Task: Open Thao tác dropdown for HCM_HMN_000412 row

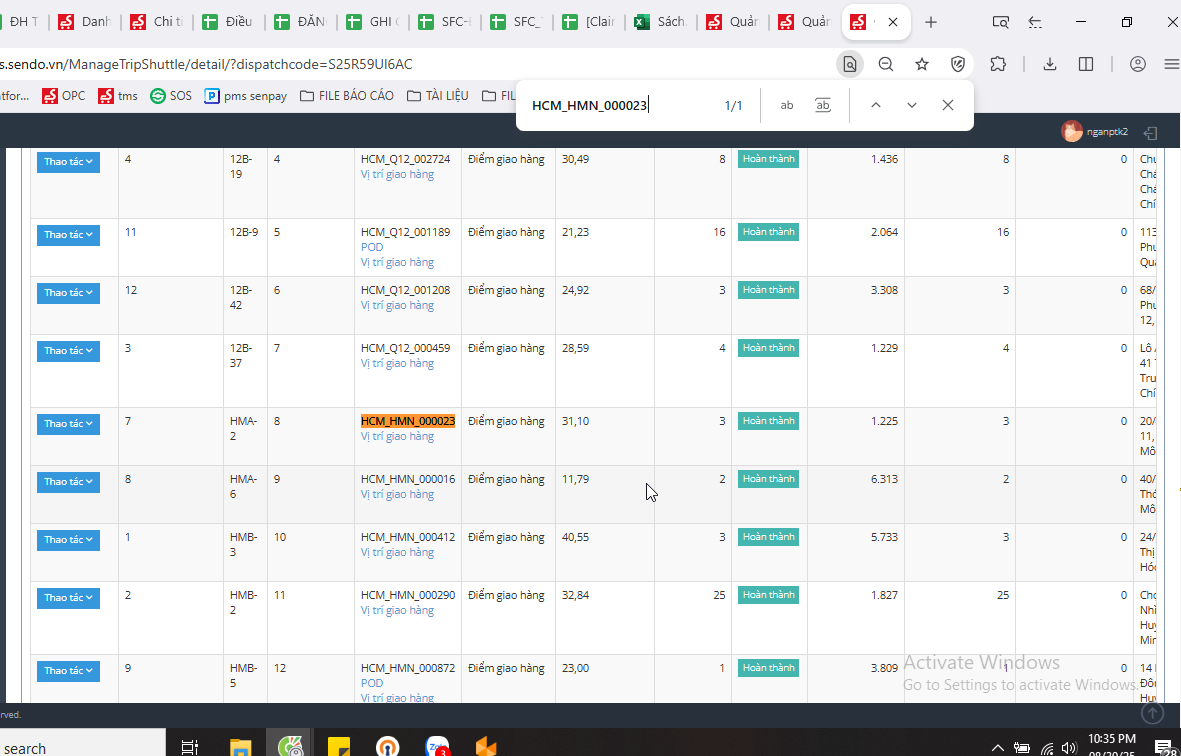Action: (69, 540)
